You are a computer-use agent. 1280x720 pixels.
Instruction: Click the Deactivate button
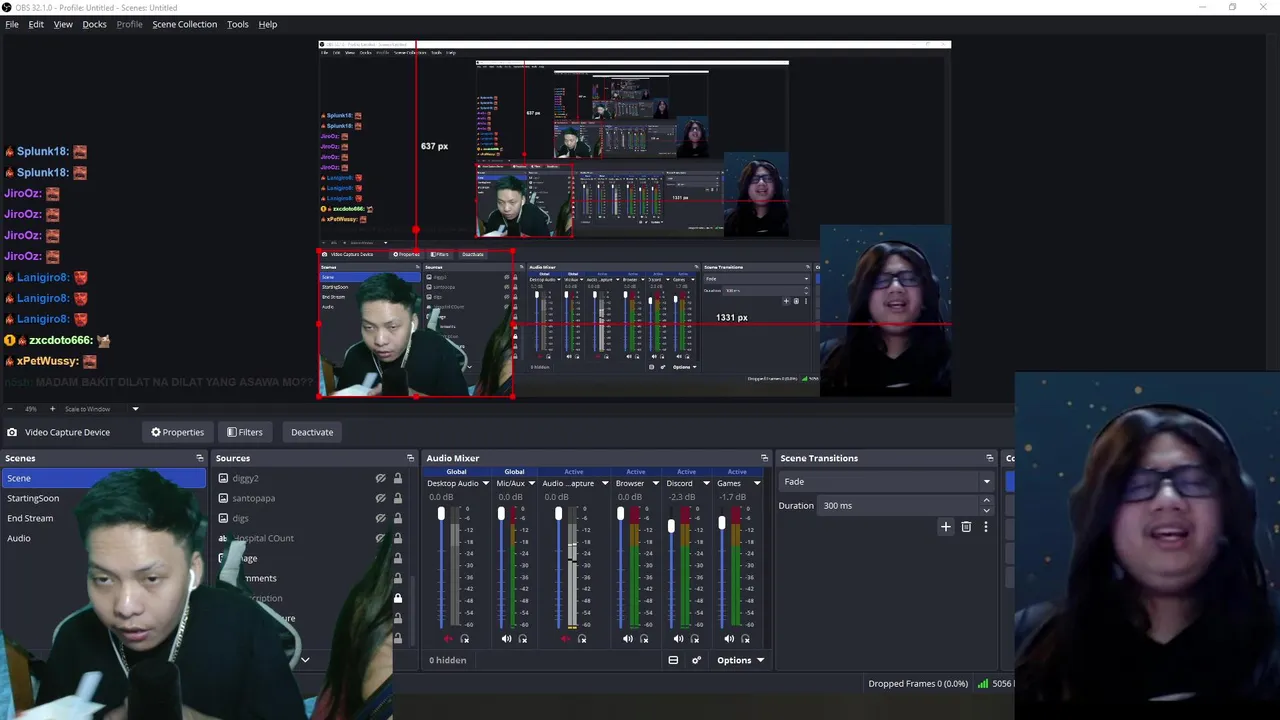312,432
